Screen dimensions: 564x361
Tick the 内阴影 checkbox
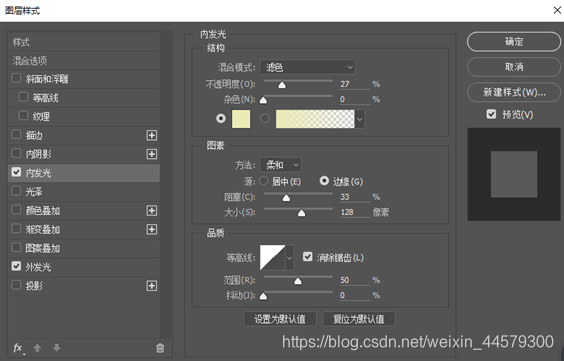point(16,153)
